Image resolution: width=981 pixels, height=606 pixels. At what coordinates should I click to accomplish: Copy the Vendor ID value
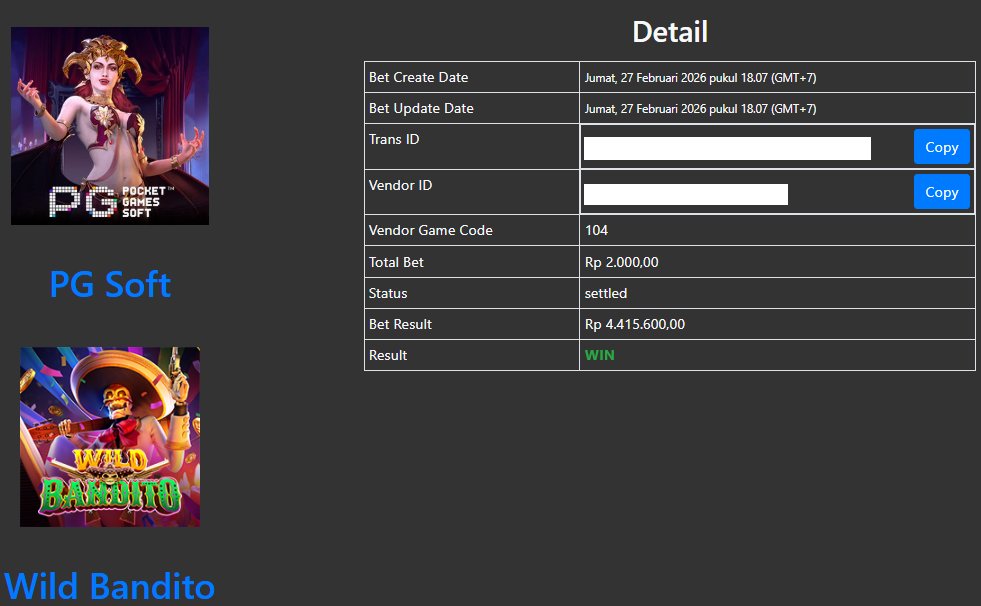pos(941,191)
